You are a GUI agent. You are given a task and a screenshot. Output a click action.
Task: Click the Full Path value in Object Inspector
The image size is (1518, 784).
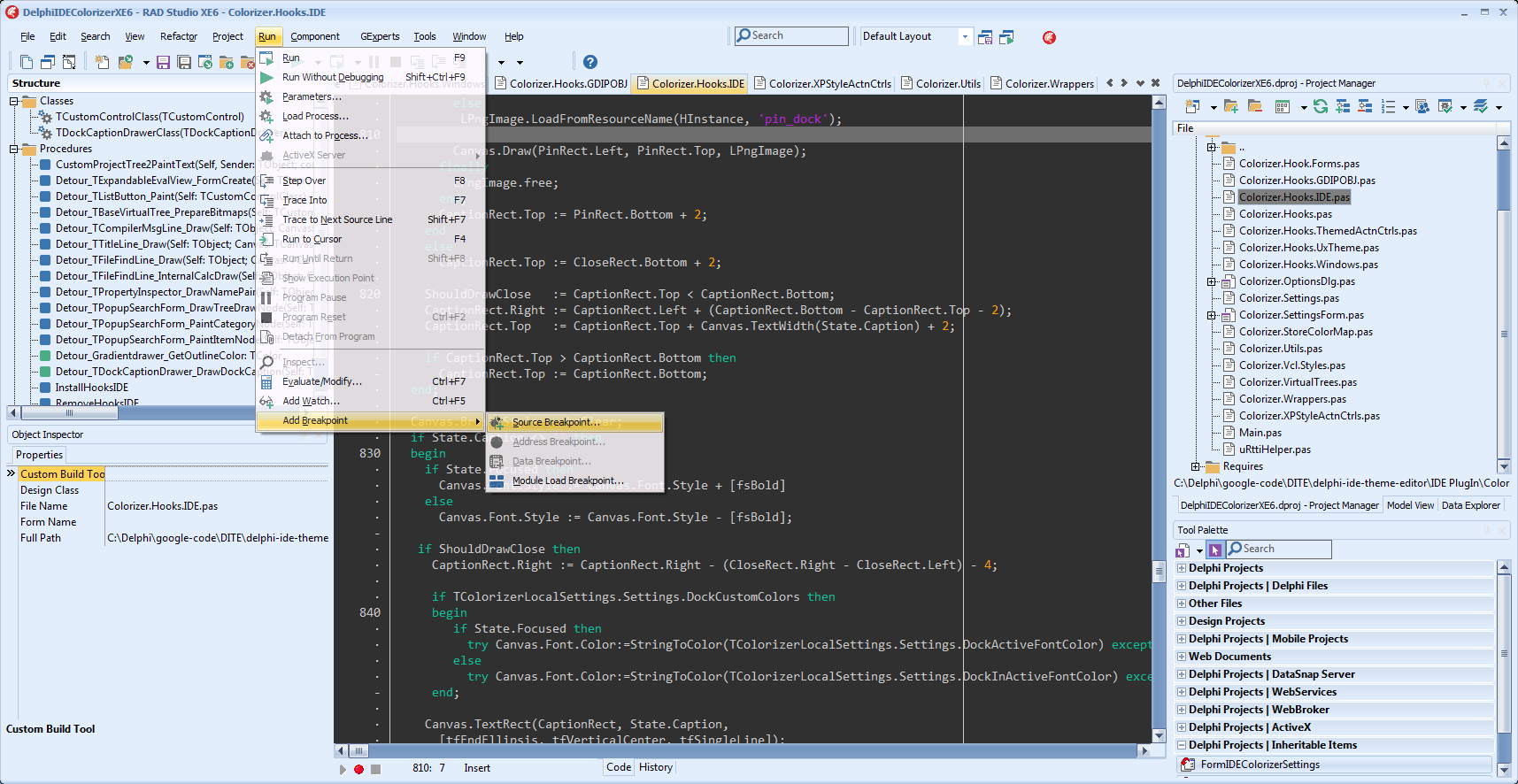pos(217,538)
